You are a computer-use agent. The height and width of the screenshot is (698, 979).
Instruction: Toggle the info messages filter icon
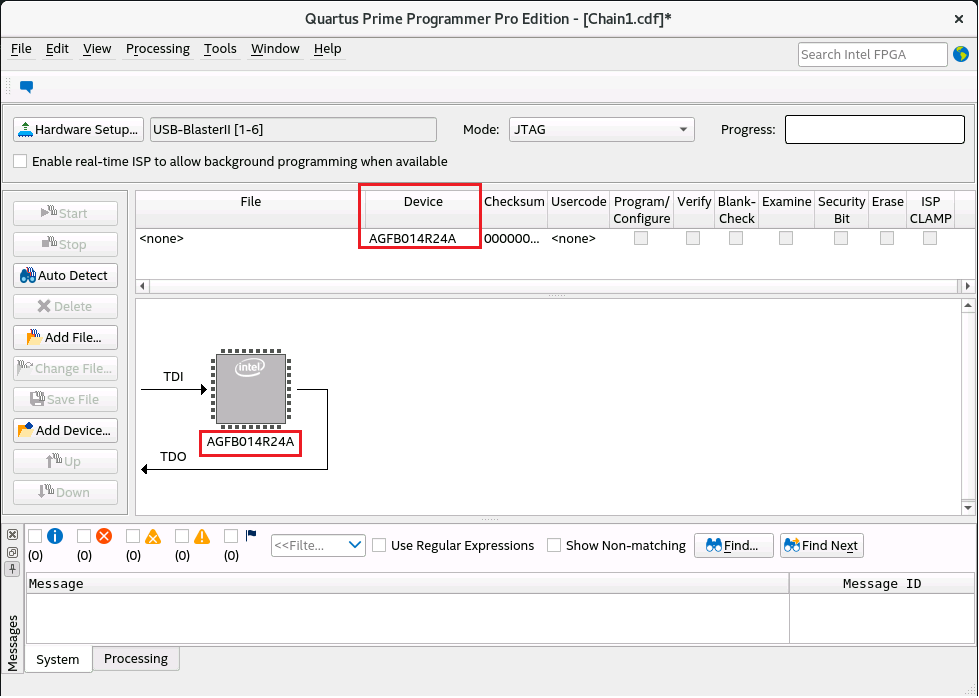click(55, 536)
